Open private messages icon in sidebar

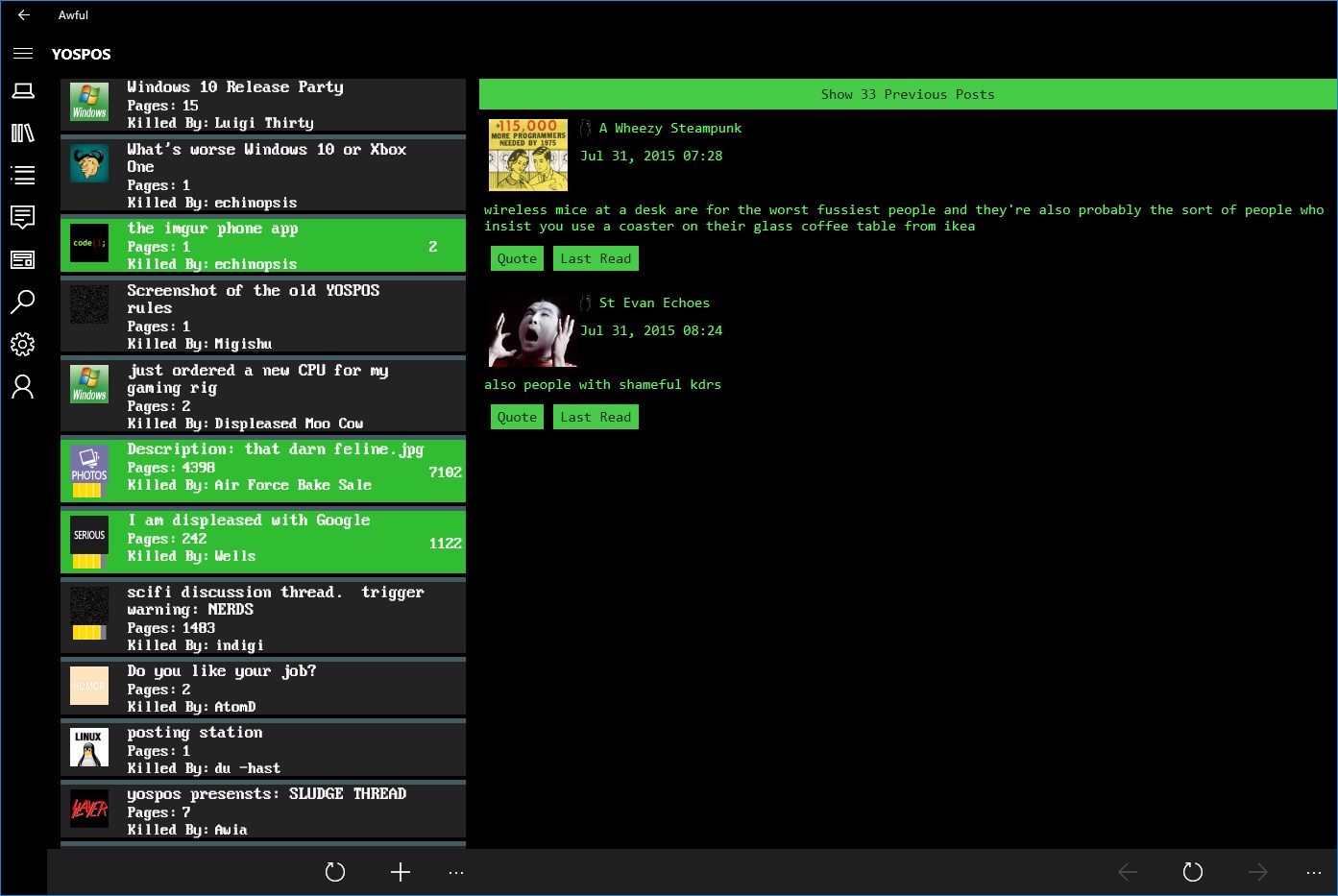23,217
